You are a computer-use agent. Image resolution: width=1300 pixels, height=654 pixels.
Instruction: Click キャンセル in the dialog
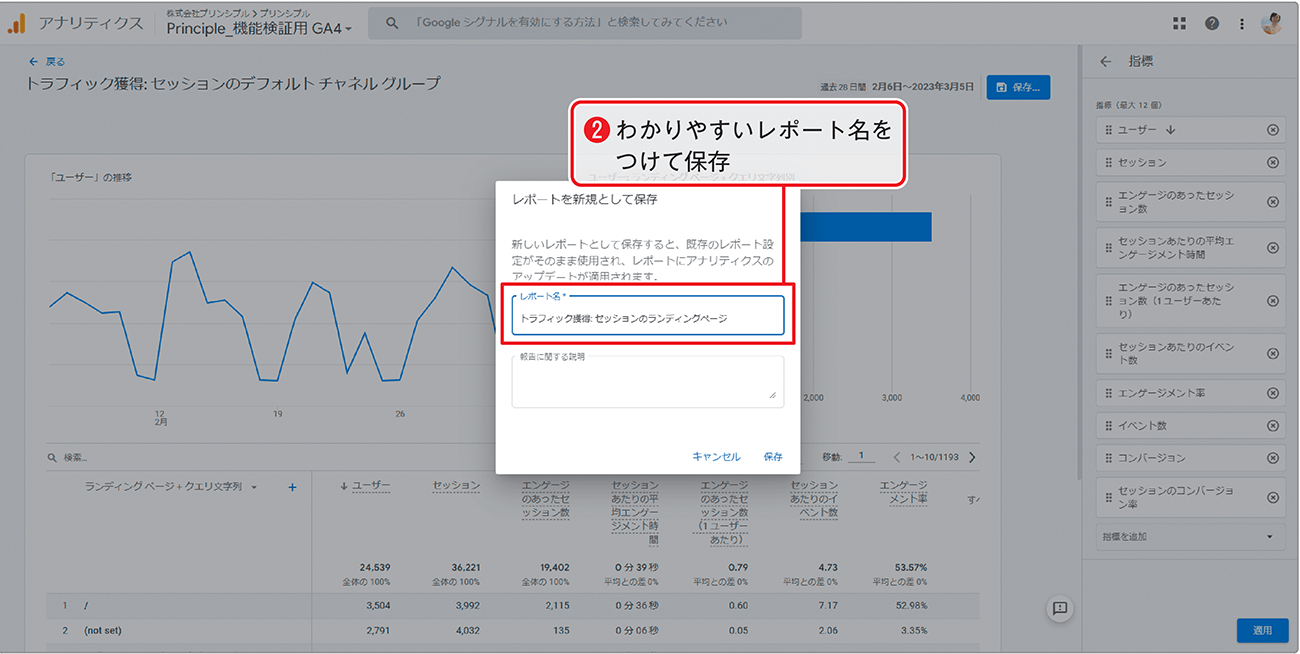coord(716,457)
